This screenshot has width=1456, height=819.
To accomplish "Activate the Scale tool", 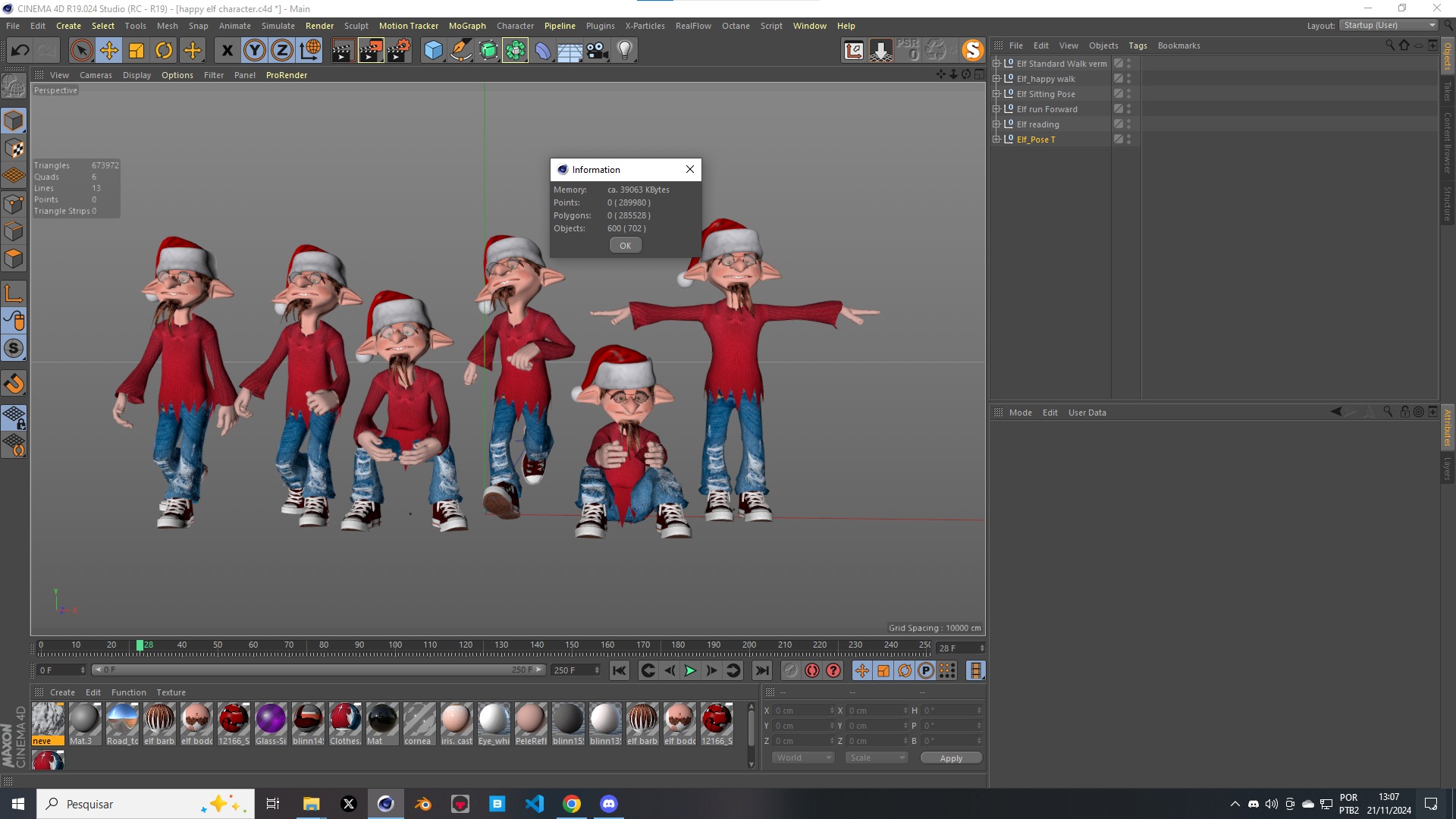I will point(136,51).
